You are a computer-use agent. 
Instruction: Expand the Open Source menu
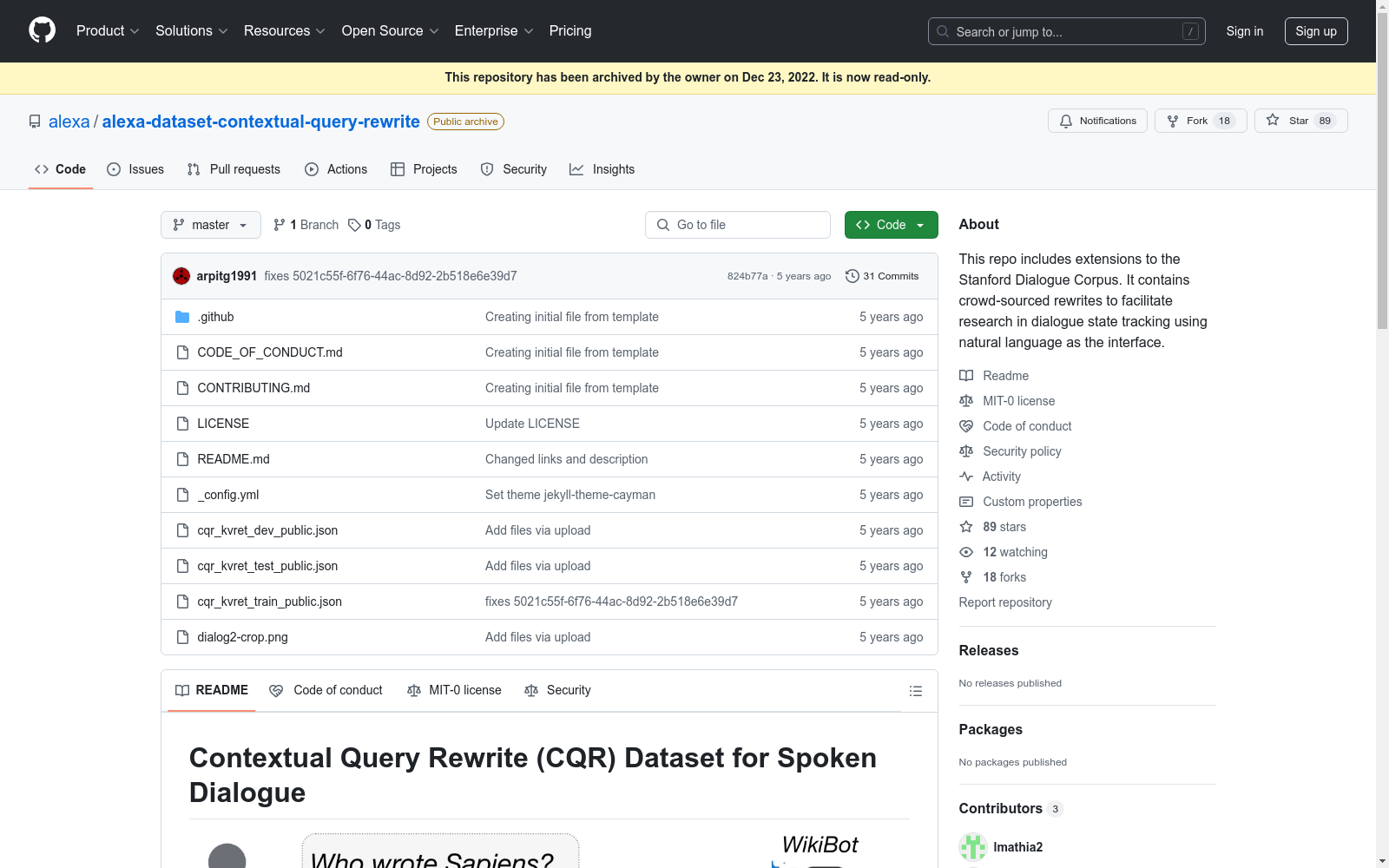[x=391, y=30]
